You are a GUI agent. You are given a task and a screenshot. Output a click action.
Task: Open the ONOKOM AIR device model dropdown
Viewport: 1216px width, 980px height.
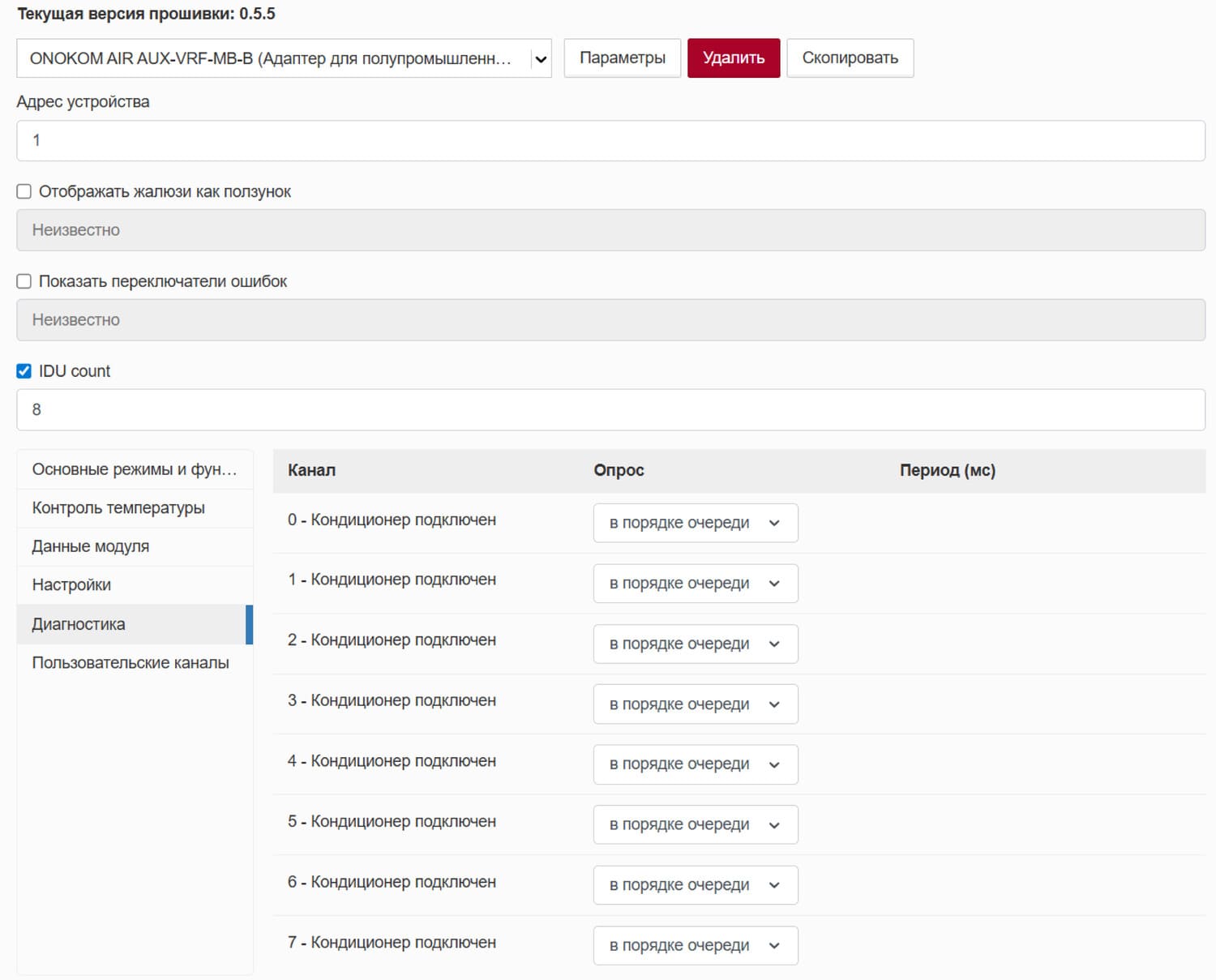tap(283, 58)
